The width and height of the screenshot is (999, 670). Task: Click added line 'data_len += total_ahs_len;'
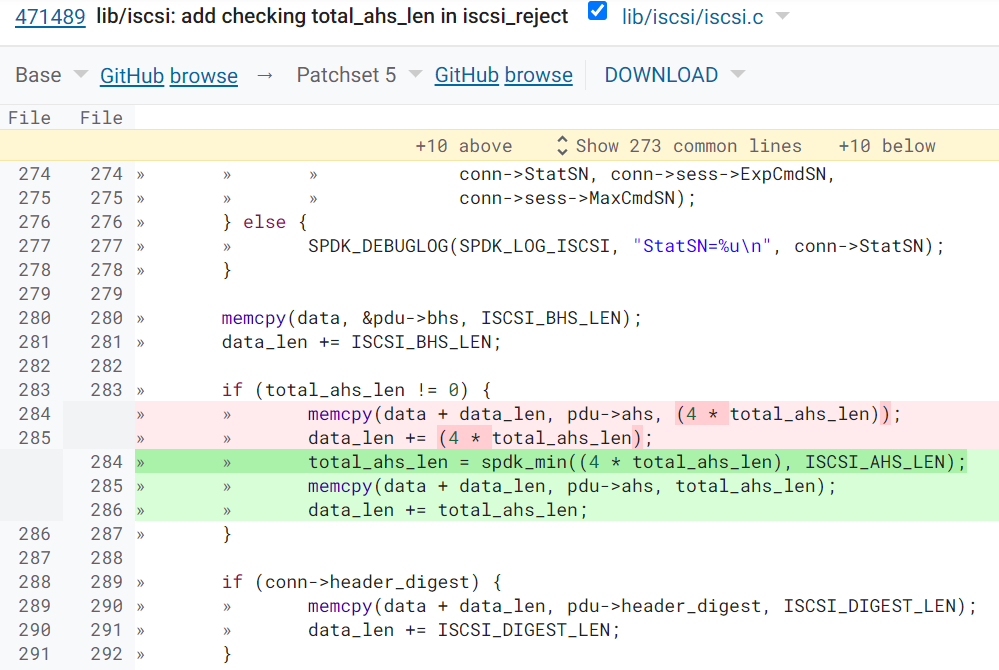[447, 510]
